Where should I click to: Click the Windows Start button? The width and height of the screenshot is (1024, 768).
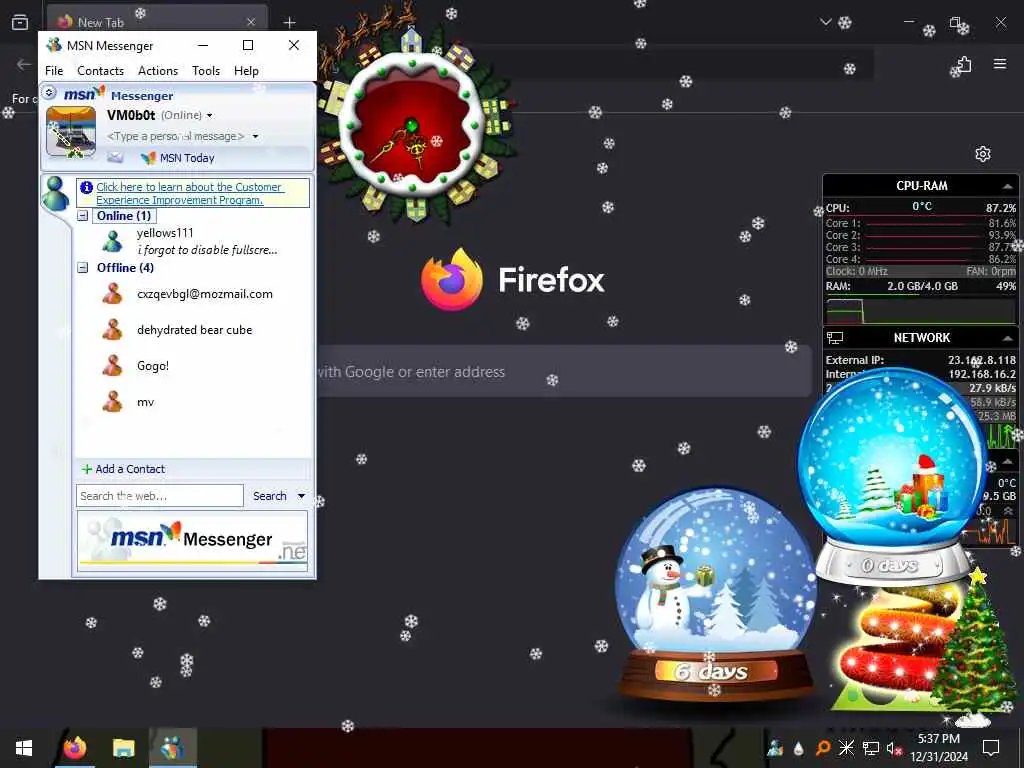[x=24, y=748]
